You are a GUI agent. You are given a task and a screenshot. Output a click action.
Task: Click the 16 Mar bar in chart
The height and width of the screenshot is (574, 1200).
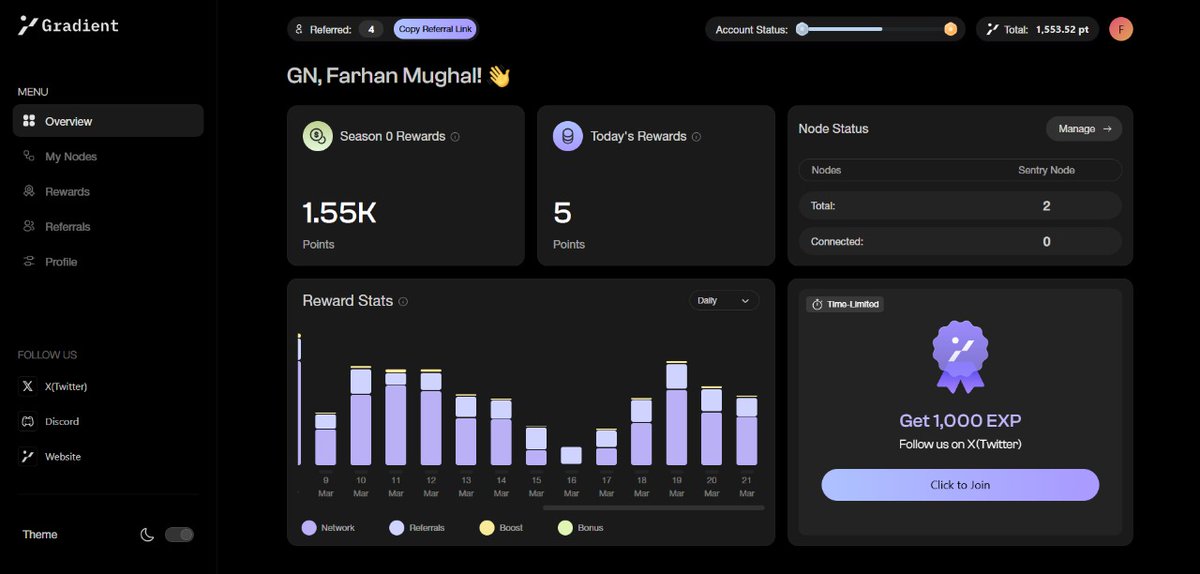571,455
